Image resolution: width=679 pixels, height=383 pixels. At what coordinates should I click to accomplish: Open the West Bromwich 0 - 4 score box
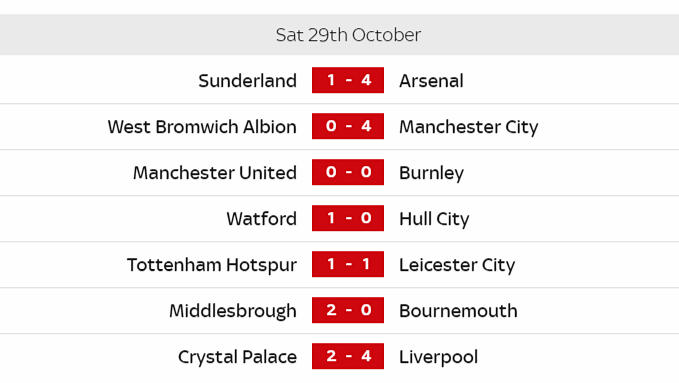click(x=348, y=126)
